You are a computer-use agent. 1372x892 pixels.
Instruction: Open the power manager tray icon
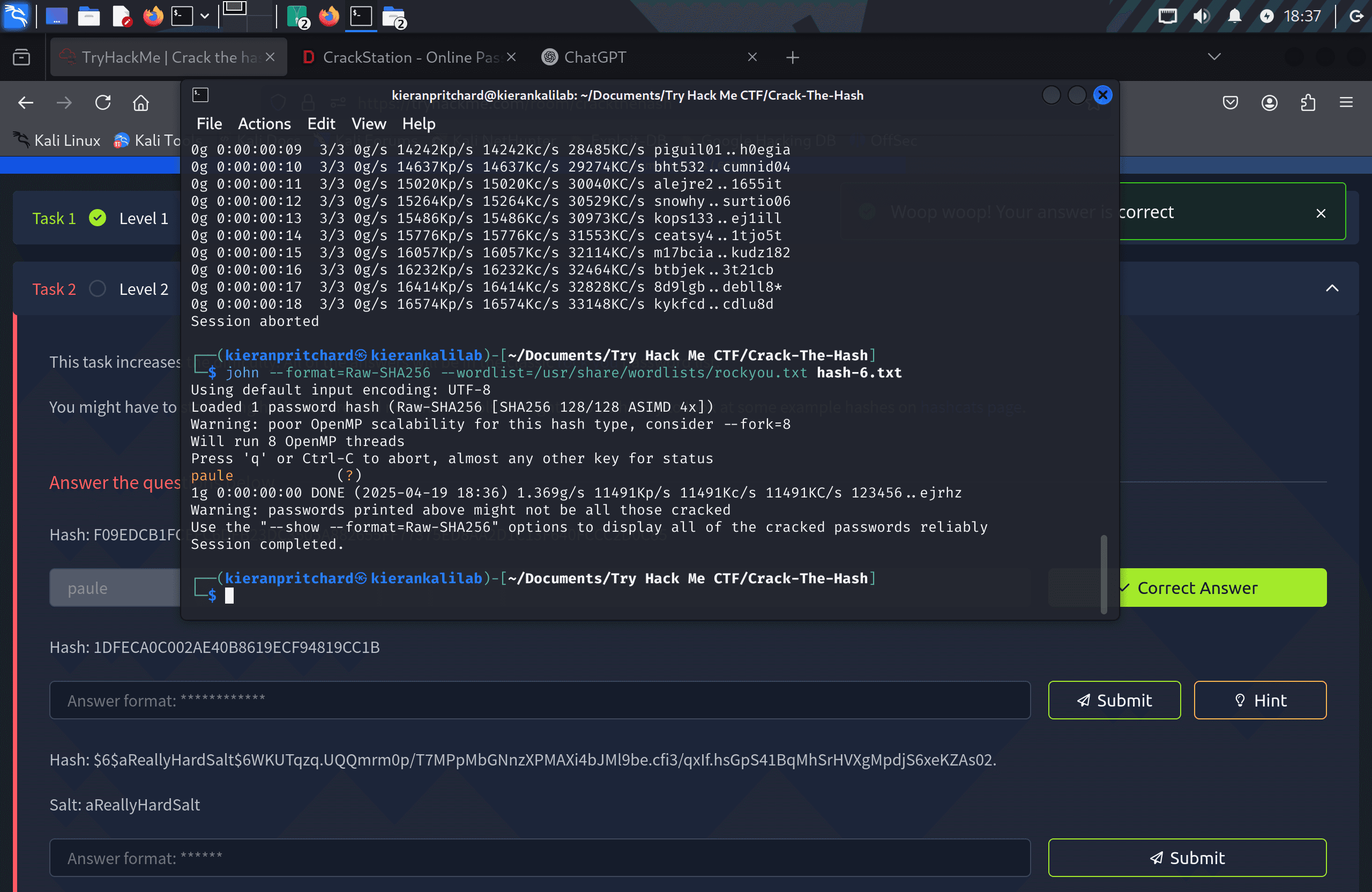pos(1266,16)
